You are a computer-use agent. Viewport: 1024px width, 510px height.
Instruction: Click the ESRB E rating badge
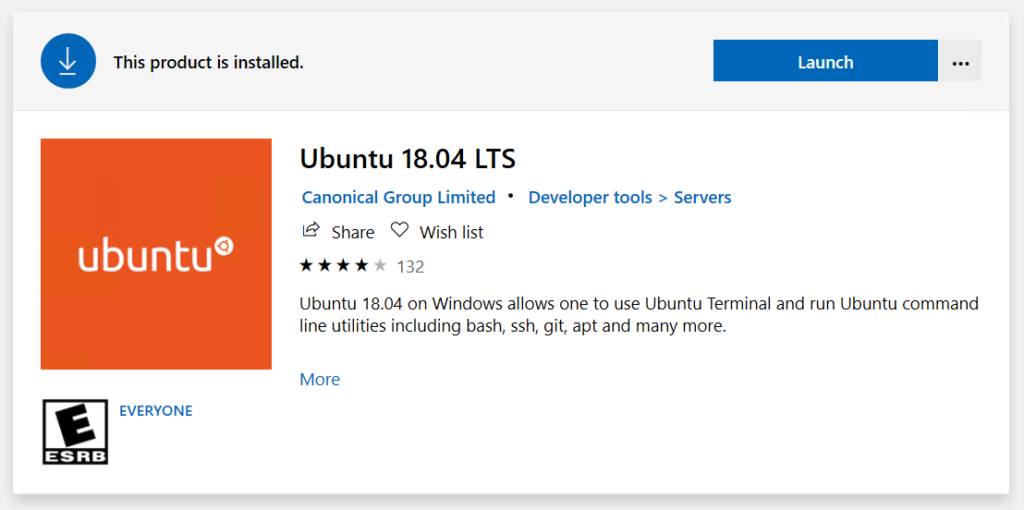(75, 432)
